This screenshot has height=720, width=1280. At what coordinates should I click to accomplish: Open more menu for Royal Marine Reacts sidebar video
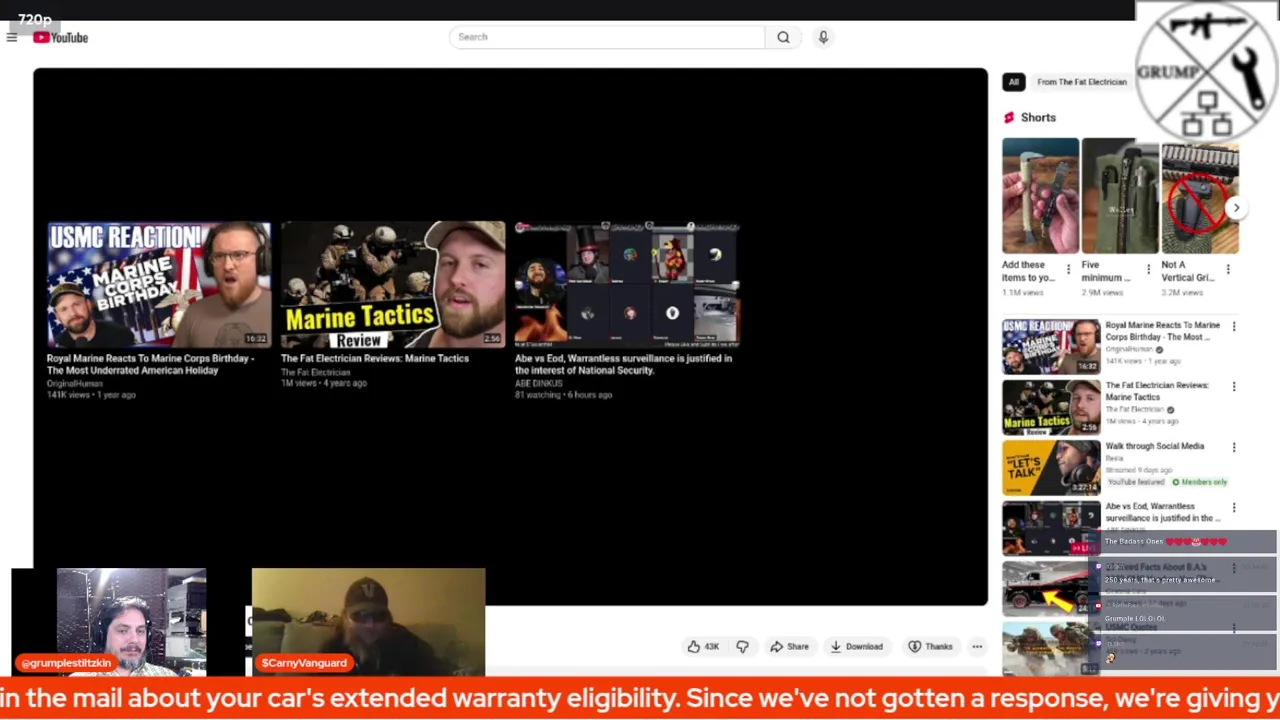(1234, 327)
